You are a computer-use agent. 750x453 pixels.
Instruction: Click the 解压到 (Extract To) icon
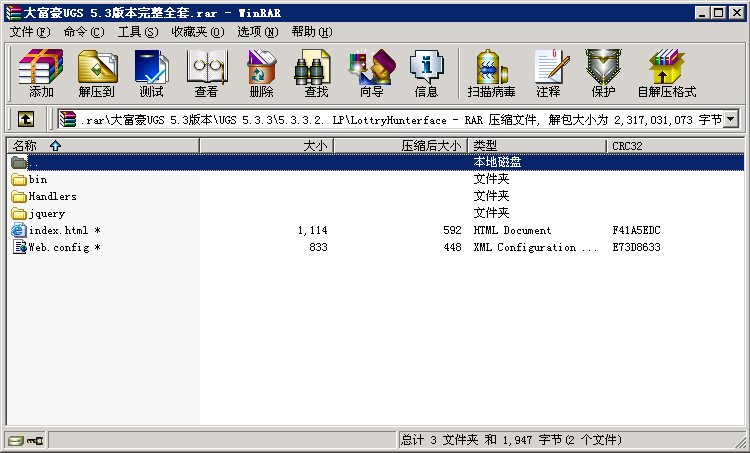(96, 73)
